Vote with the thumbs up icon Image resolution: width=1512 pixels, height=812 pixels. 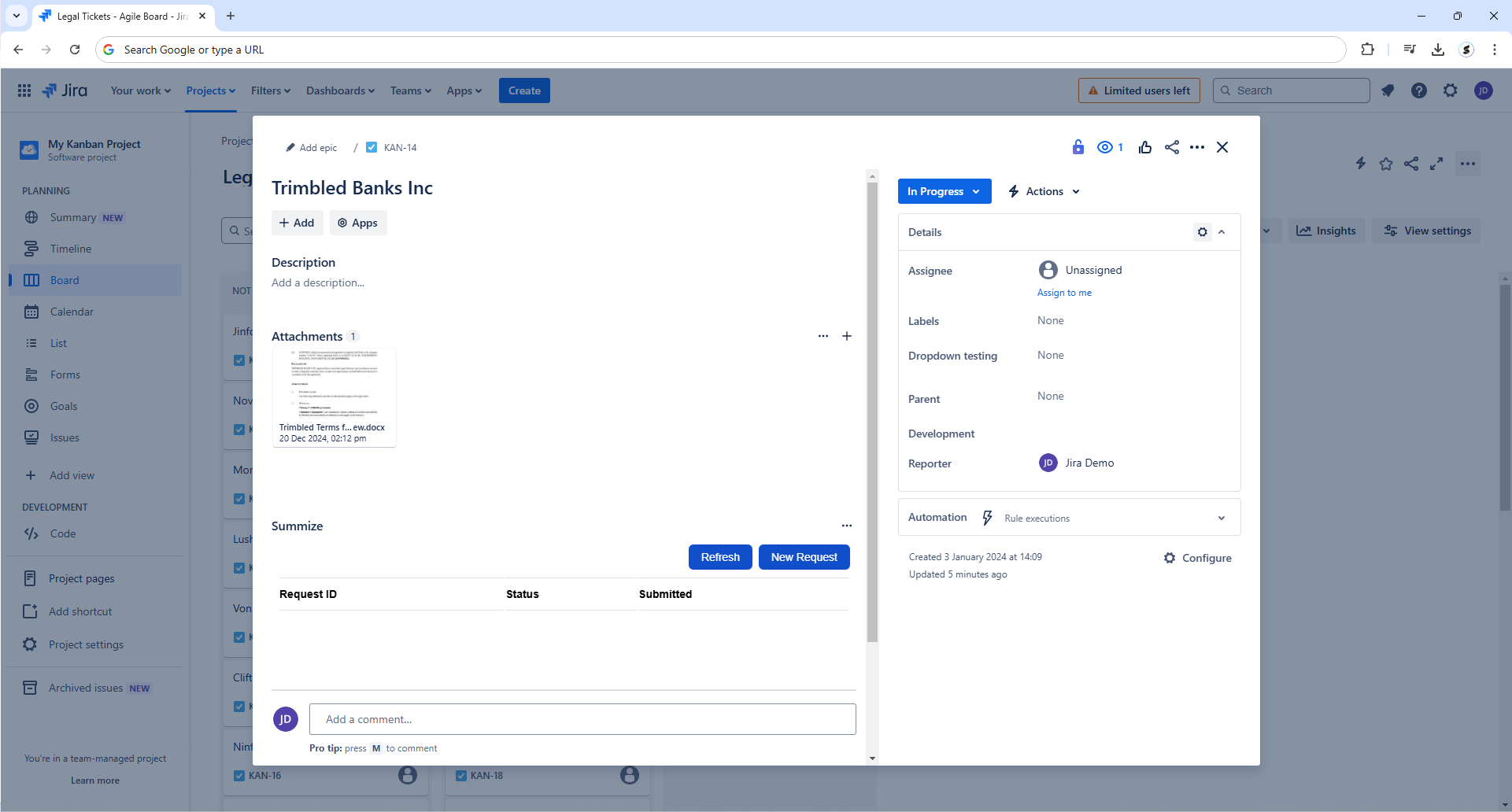click(1145, 147)
